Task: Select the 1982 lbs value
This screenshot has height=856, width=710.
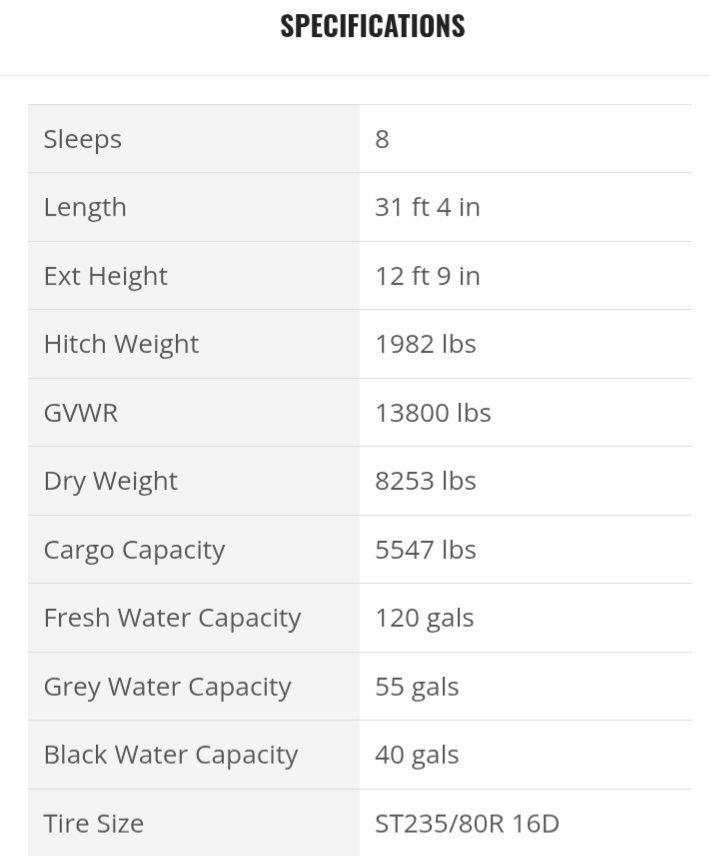Action: [425, 344]
